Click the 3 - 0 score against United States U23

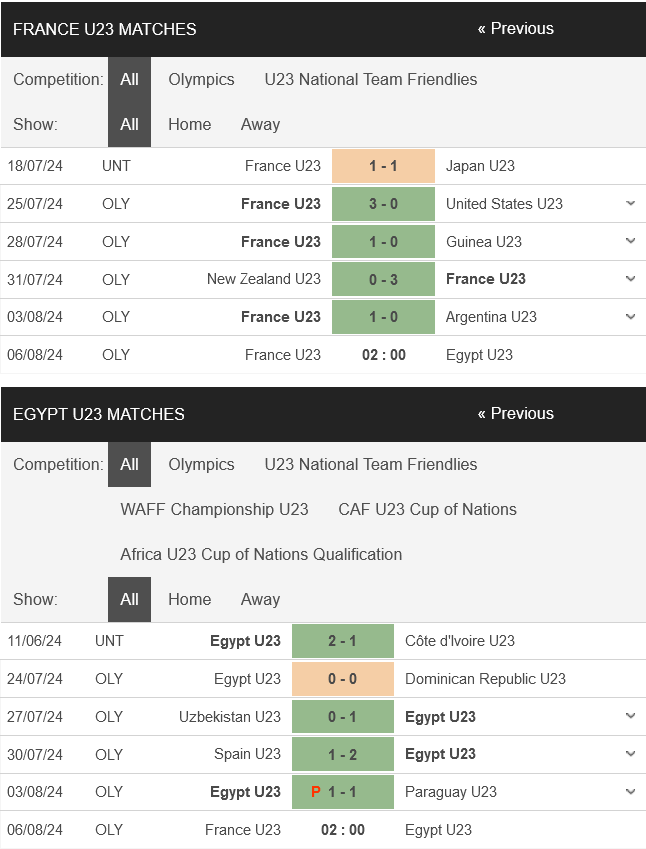pos(383,204)
